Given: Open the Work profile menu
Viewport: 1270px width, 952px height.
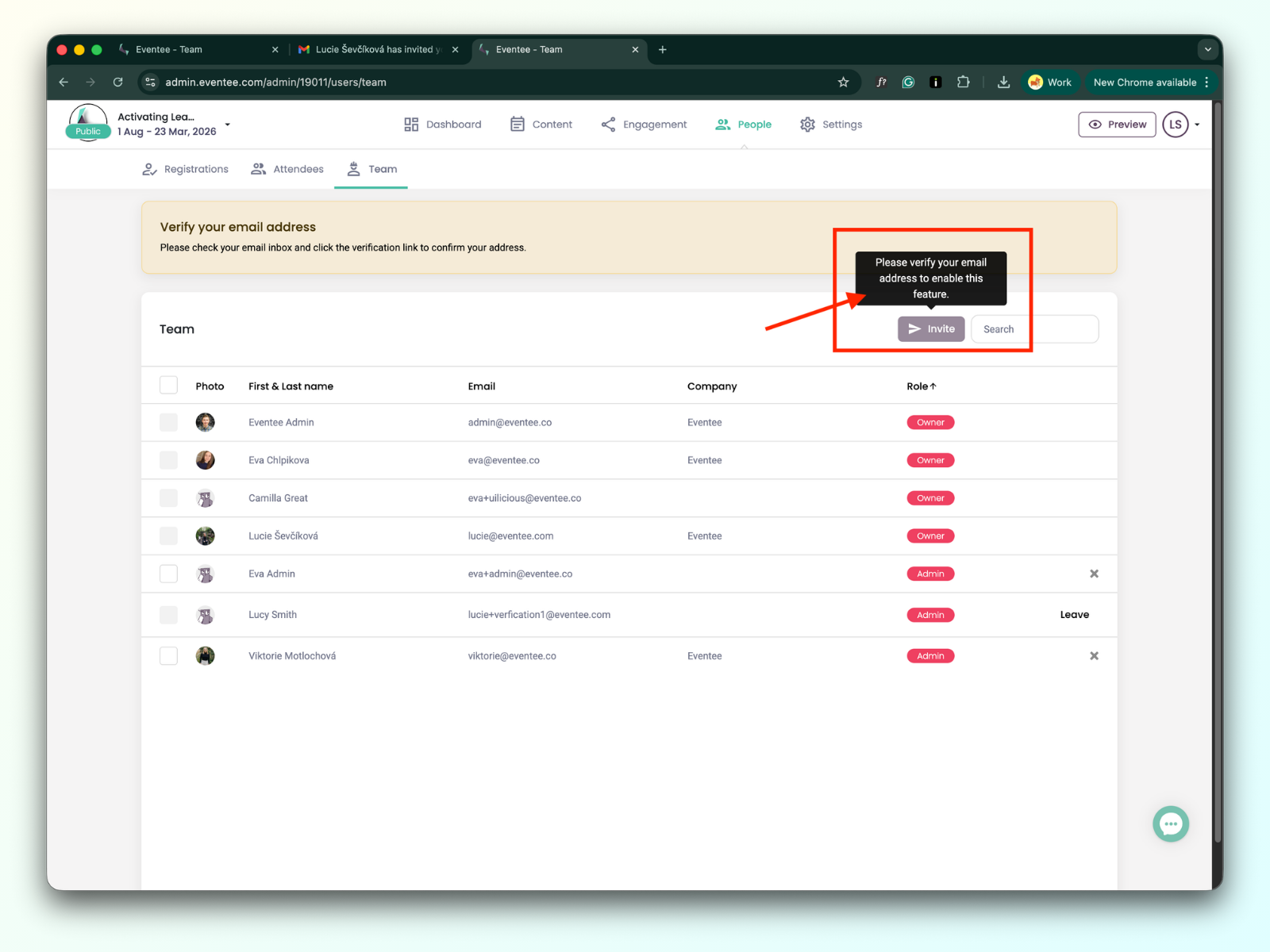Looking at the screenshot, I should (x=1049, y=83).
